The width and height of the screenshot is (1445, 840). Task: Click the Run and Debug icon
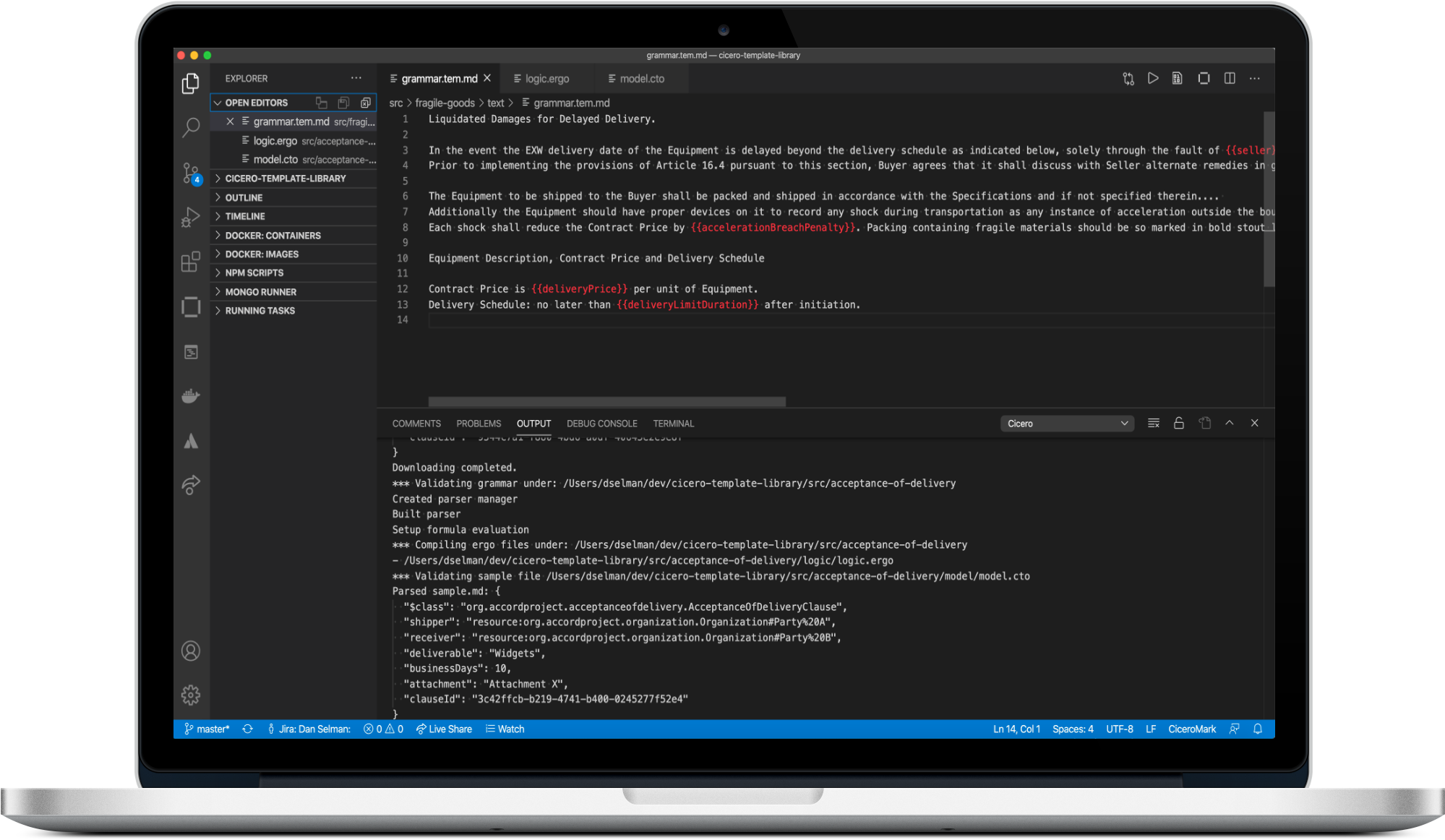pos(191,218)
